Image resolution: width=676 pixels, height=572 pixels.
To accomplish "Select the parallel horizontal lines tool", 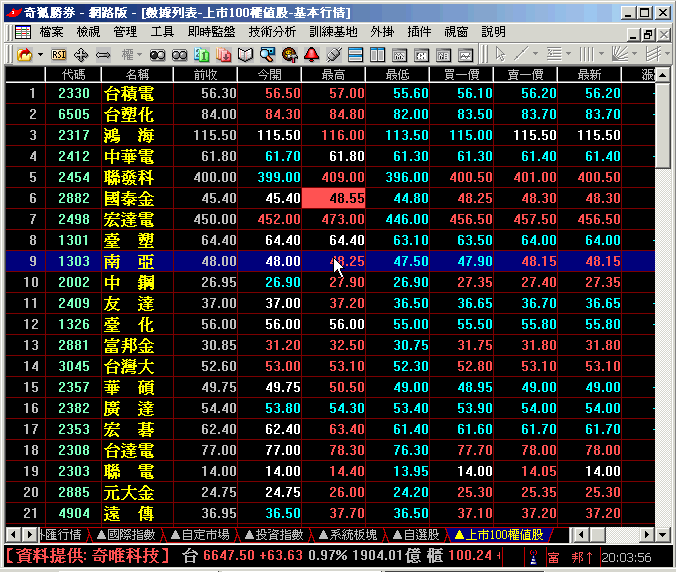I will click(x=554, y=54).
